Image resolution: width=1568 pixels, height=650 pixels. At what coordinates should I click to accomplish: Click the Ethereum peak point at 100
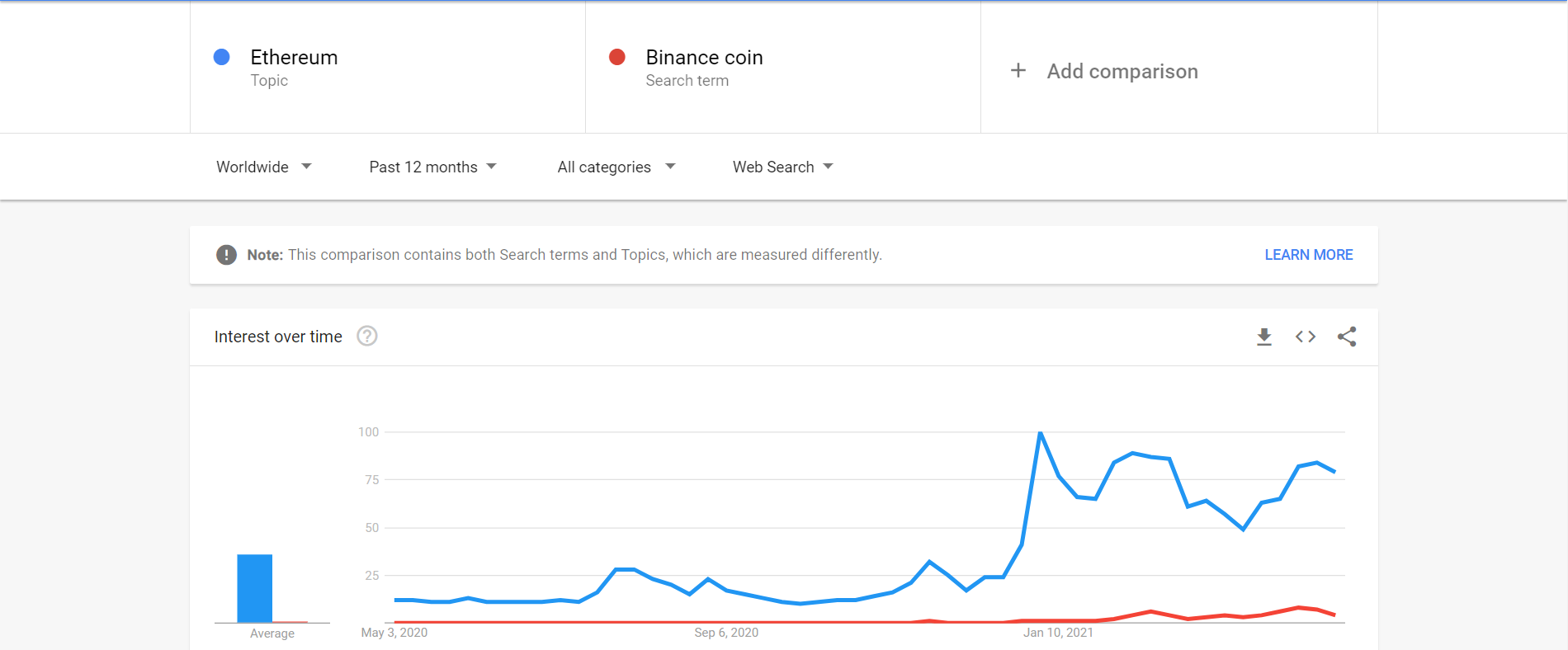(1041, 432)
